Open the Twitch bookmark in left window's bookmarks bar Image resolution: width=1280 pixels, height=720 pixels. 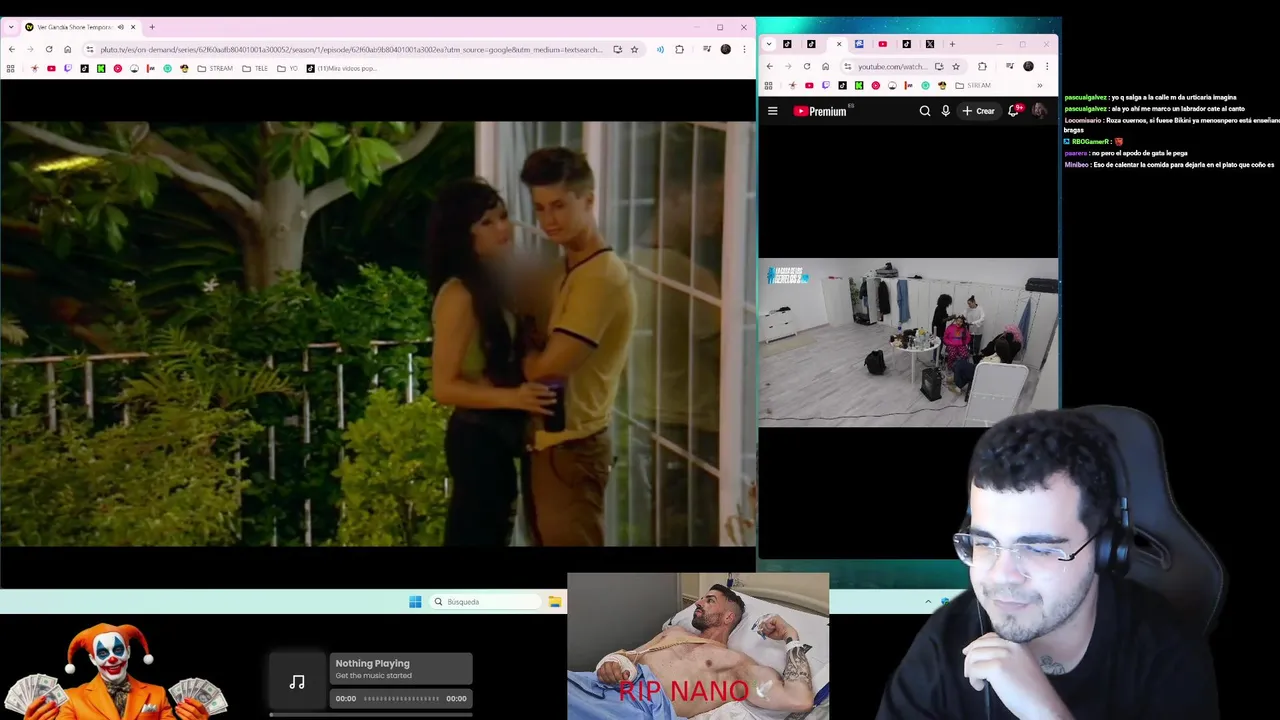click(x=68, y=68)
